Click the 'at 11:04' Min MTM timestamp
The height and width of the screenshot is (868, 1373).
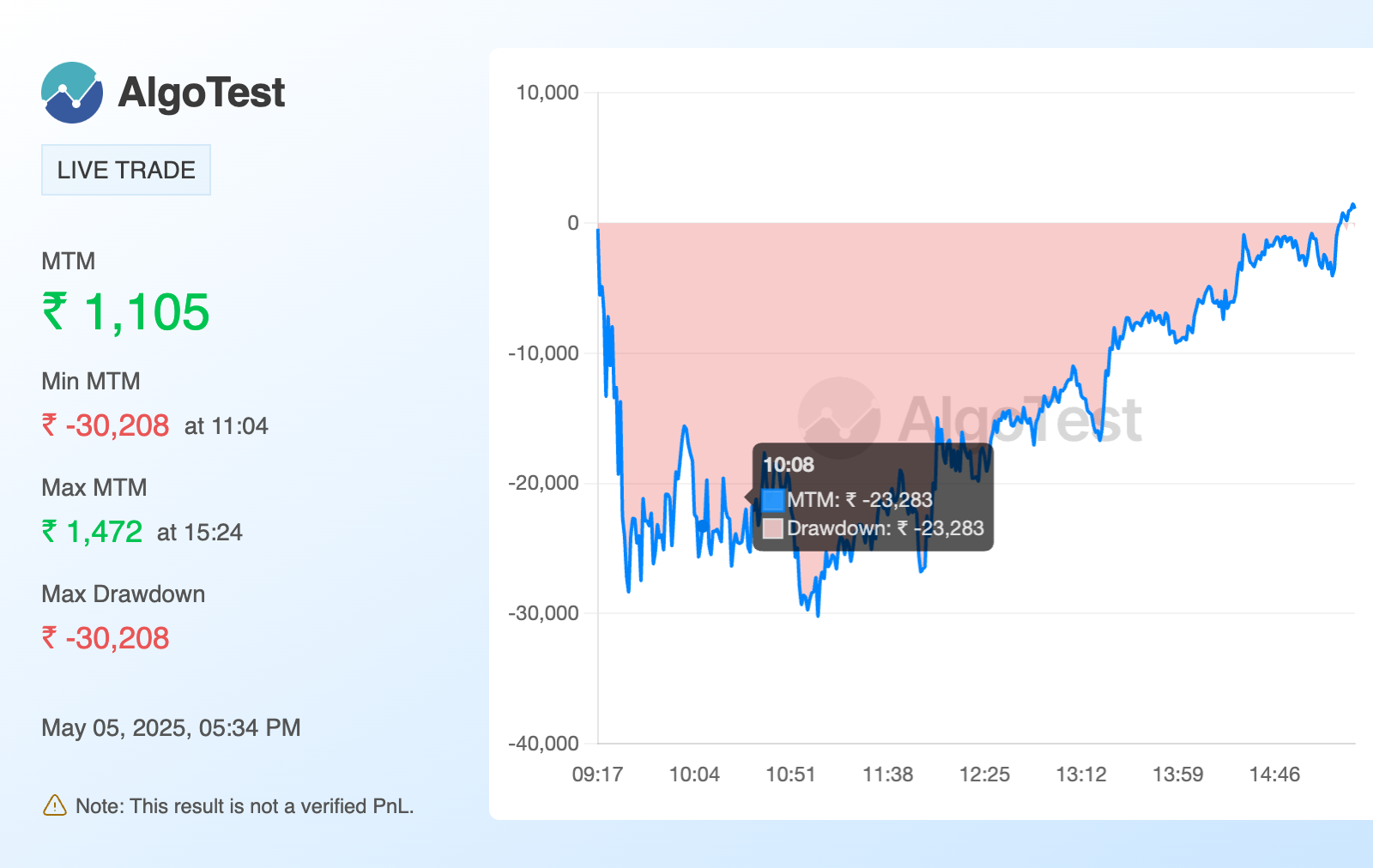[226, 426]
